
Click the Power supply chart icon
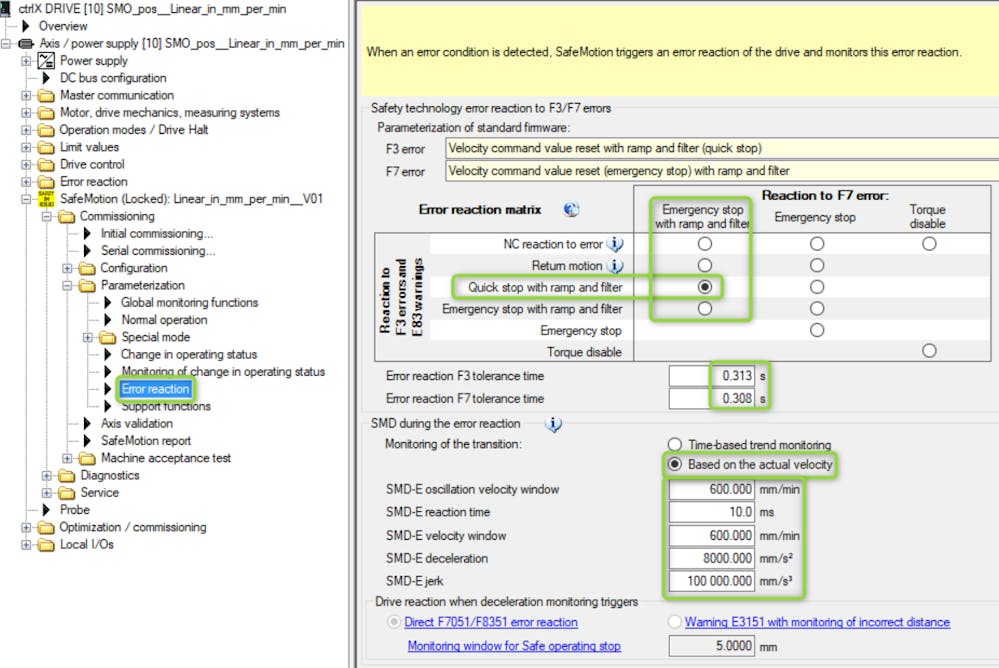[x=46, y=61]
